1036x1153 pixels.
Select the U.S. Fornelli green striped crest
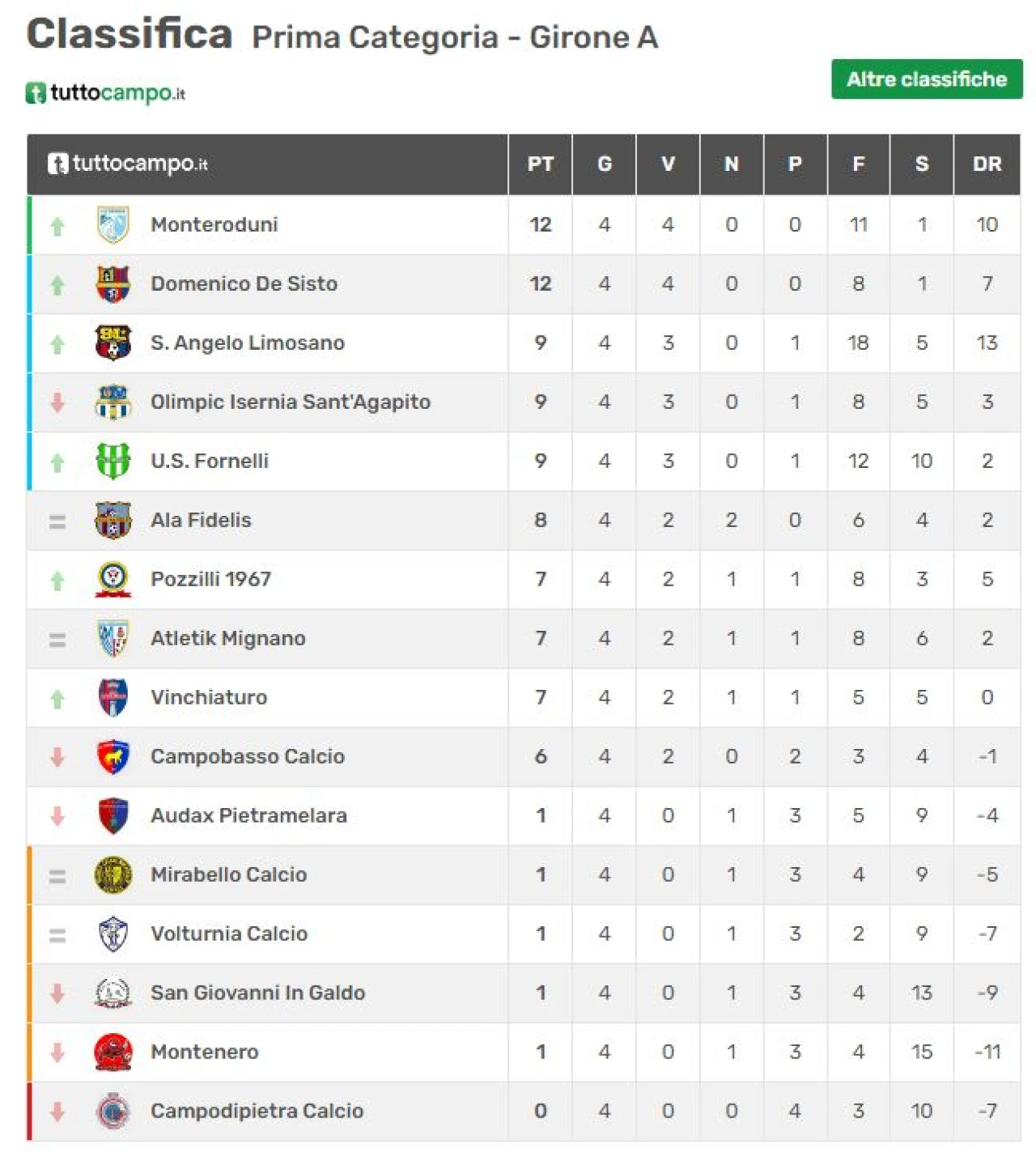[113, 461]
